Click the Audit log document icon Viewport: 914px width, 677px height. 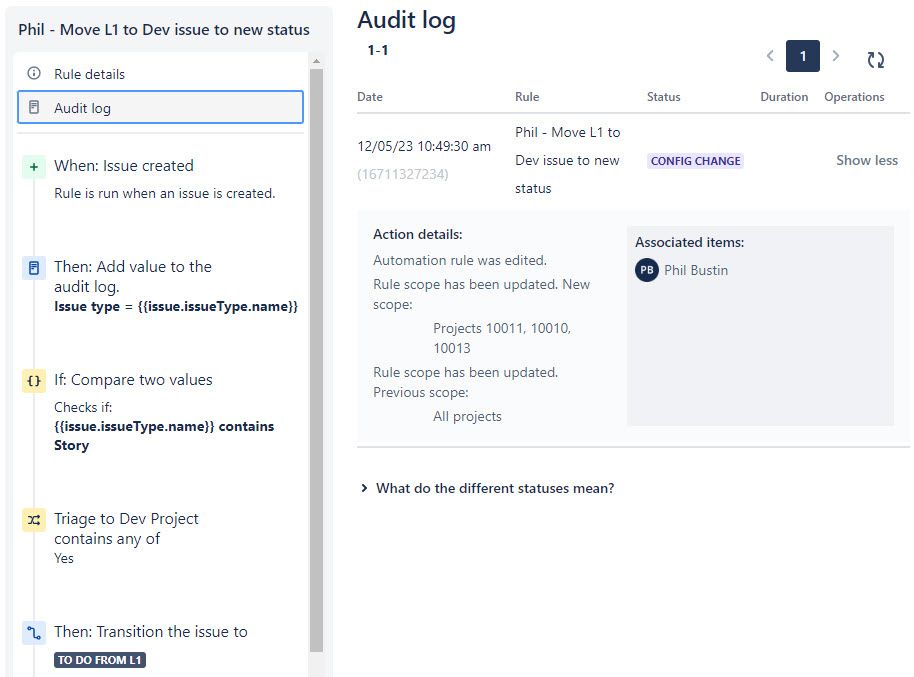pos(34,107)
